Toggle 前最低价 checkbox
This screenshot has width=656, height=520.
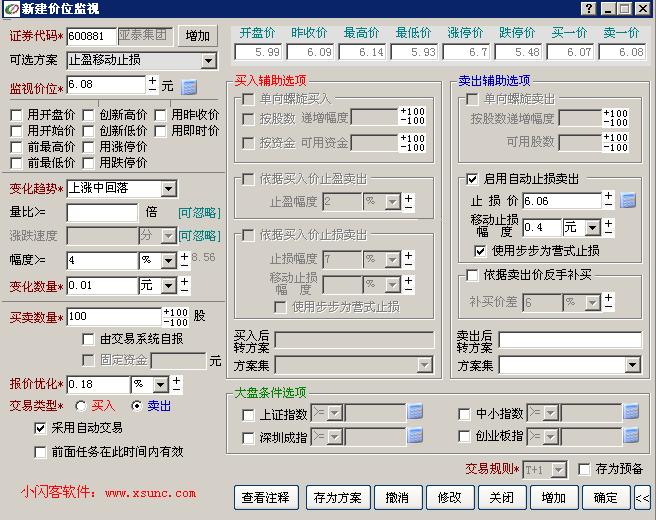point(16,163)
